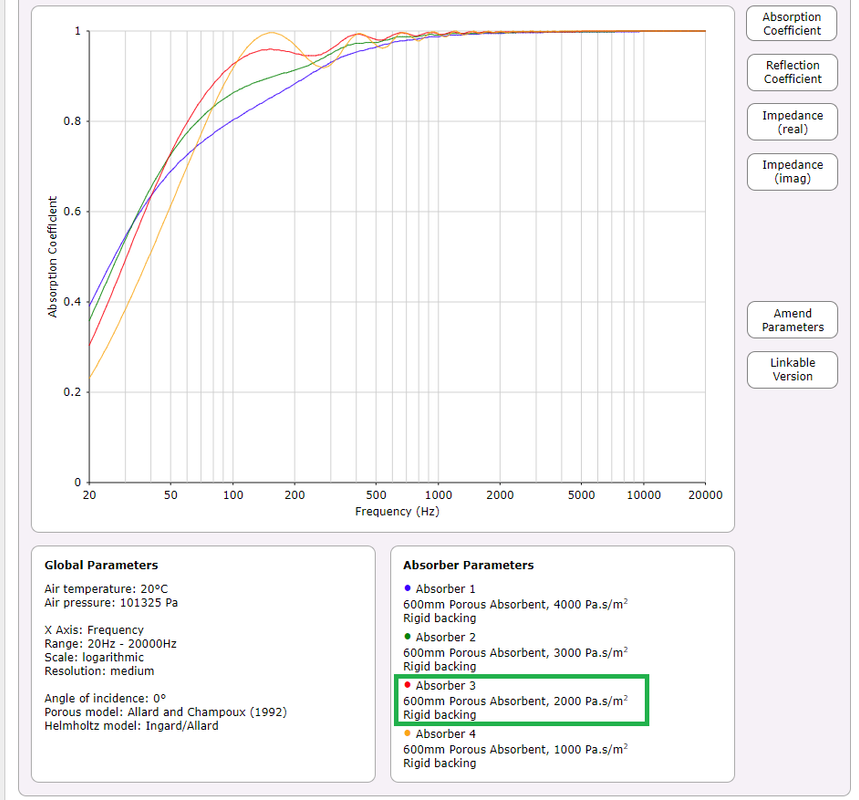Click the 'Frequency (Hz)' axis title
The image size is (859, 800).
coord(397,511)
